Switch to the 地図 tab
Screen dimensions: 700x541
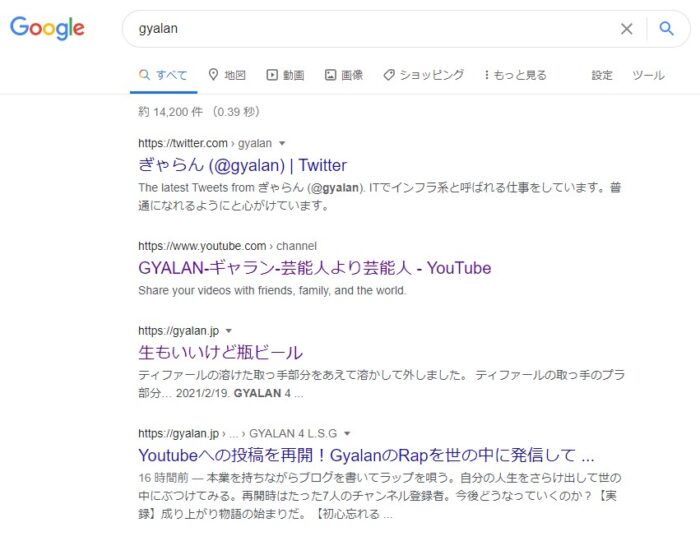(227, 75)
